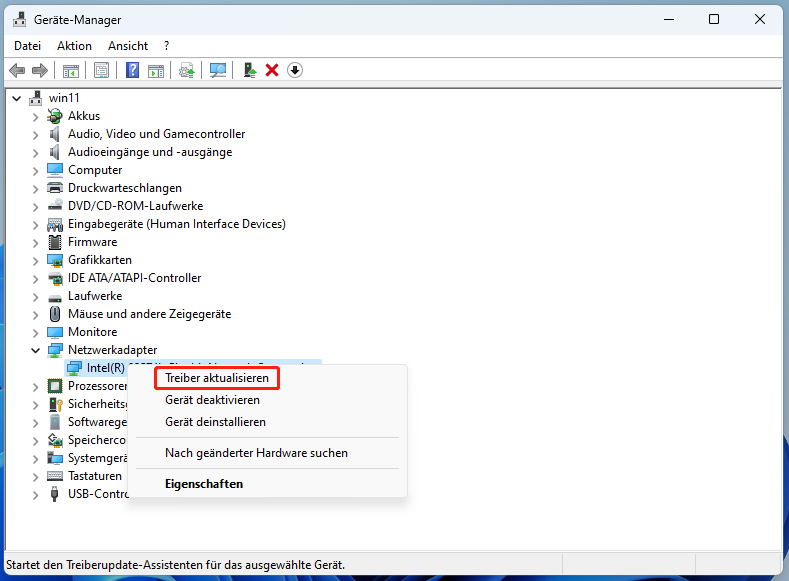
Task: Minimize the Geräte-Manager window
Action: point(669,20)
